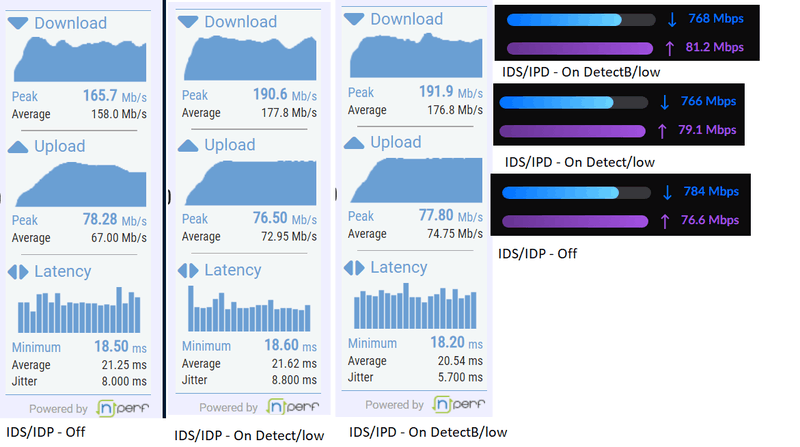Click the Latency icon in the On DetectB/low panel
Image resolution: width=800 pixels, height=447 pixels.
(x=354, y=268)
